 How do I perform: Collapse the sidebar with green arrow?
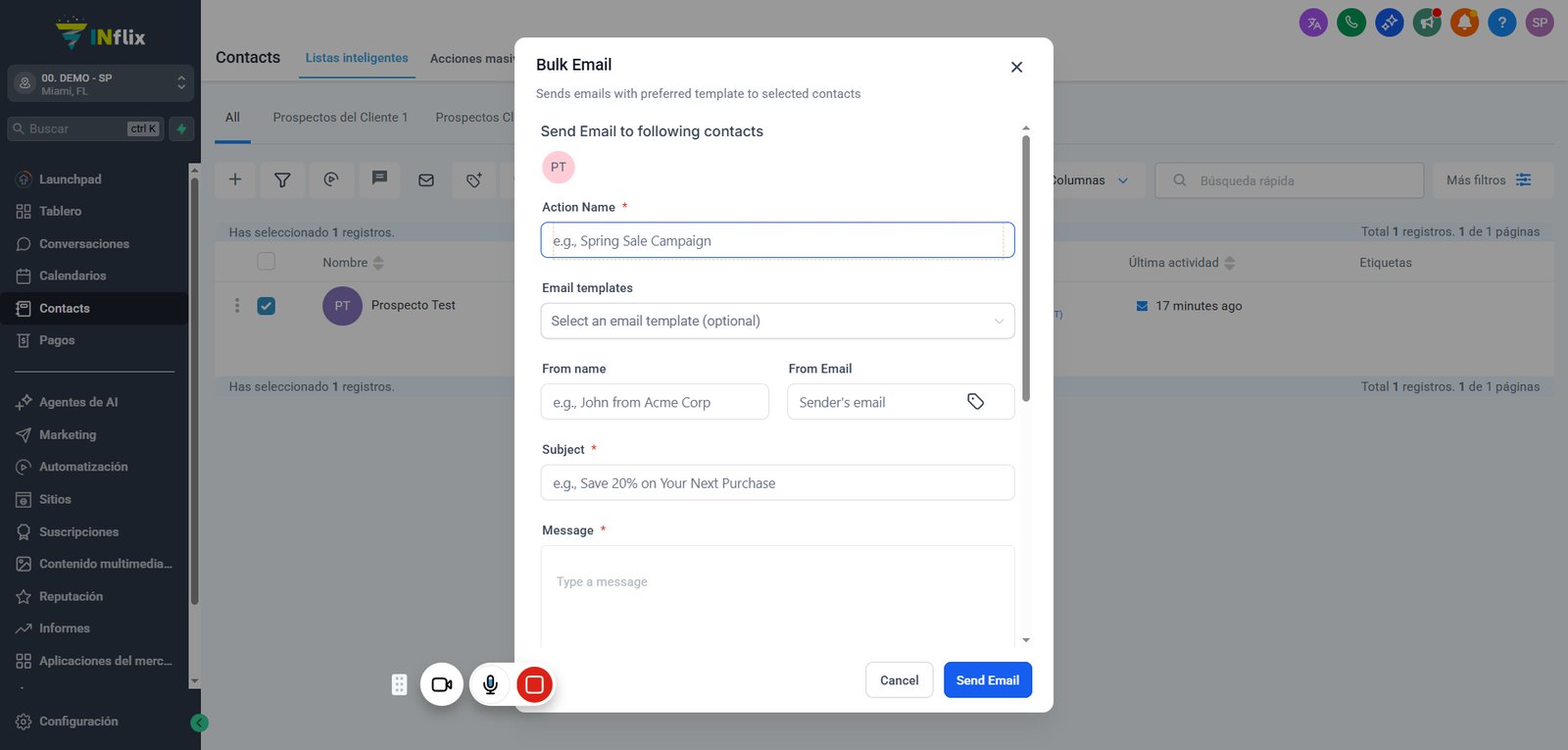(x=199, y=724)
